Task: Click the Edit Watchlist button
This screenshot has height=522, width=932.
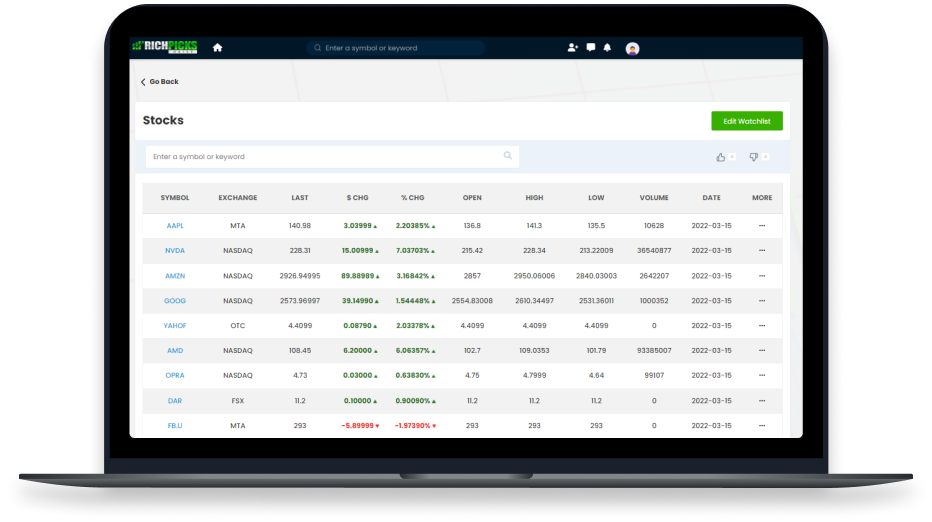Action: point(747,121)
